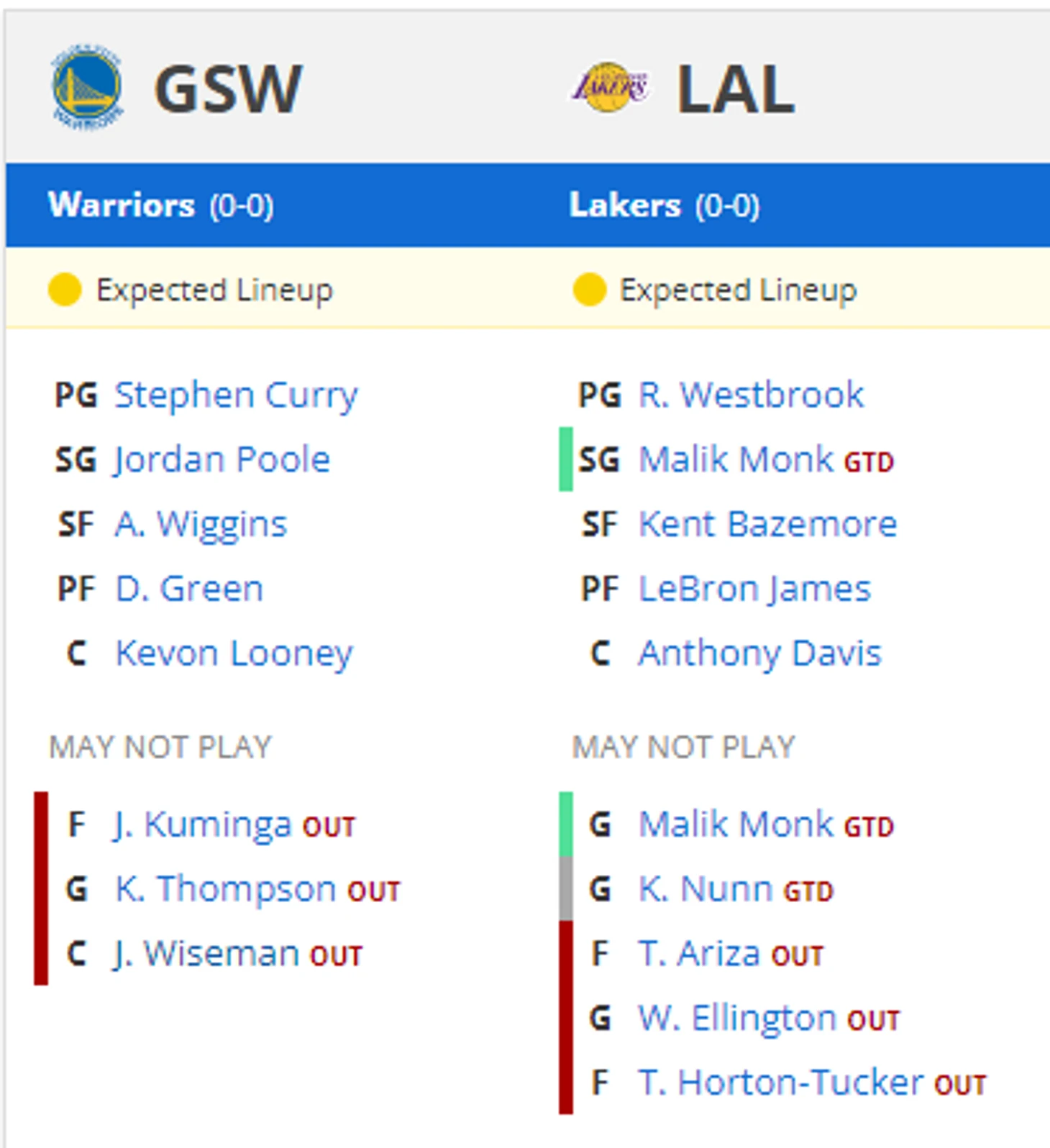Open R. Westbrook player link
The width and height of the screenshot is (1050, 1148).
pyautogui.click(x=752, y=395)
